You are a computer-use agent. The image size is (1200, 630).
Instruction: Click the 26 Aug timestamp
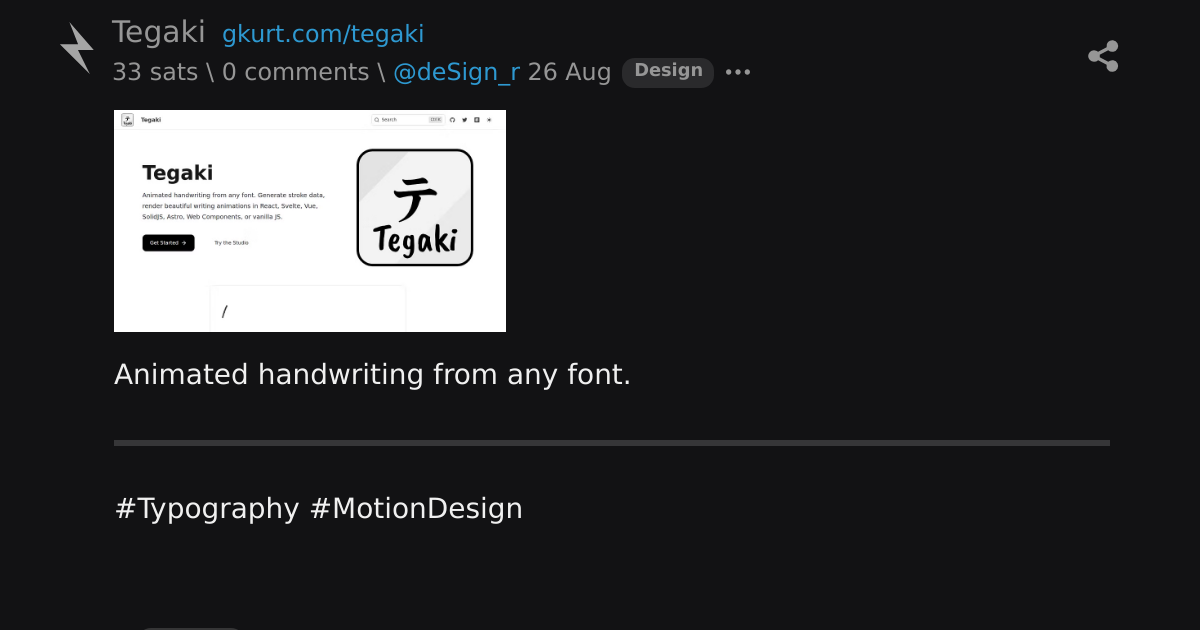pos(569,72)
